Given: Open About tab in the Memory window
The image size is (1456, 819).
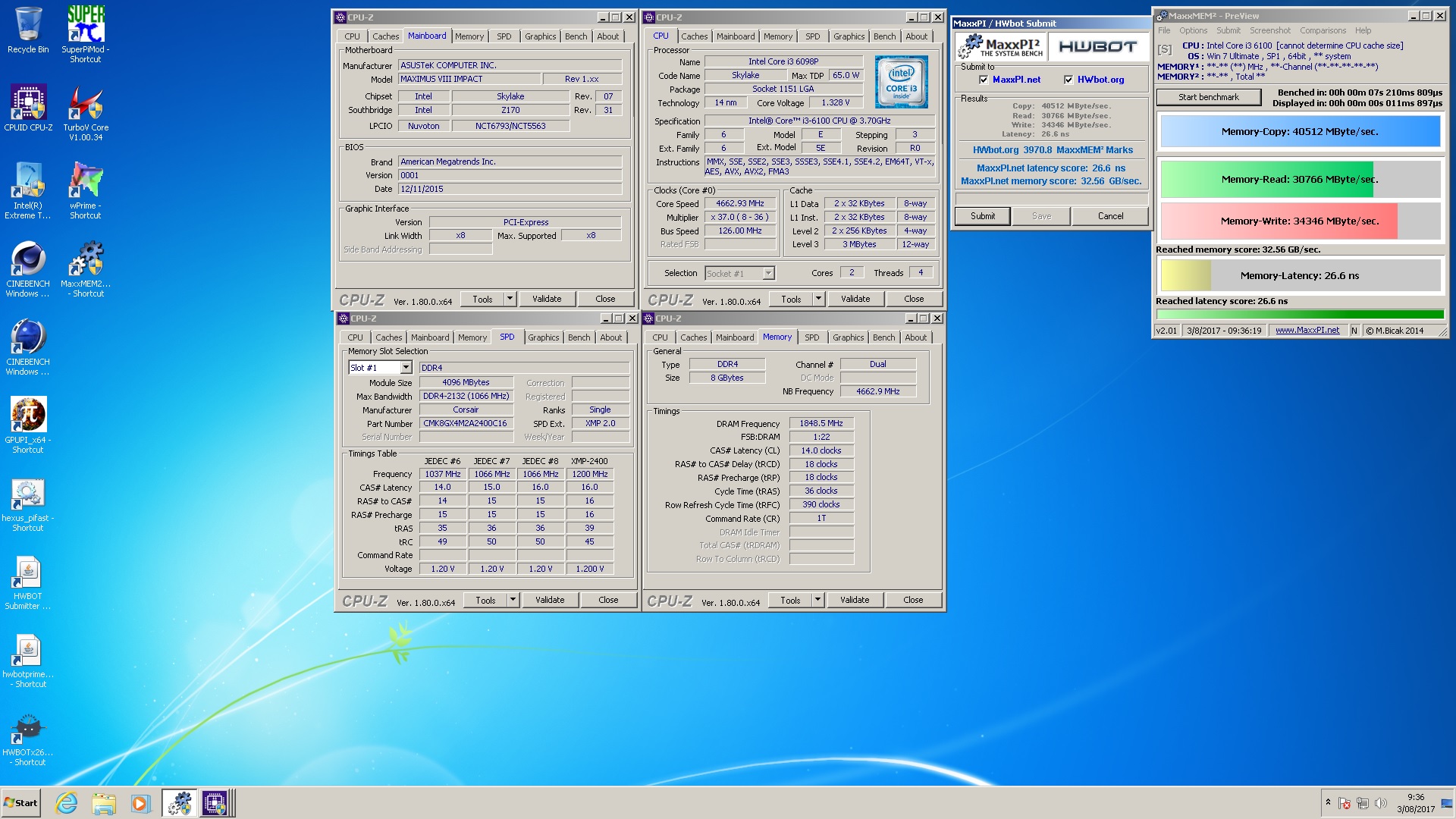Looking at the screenshot, I should (915, 337).
